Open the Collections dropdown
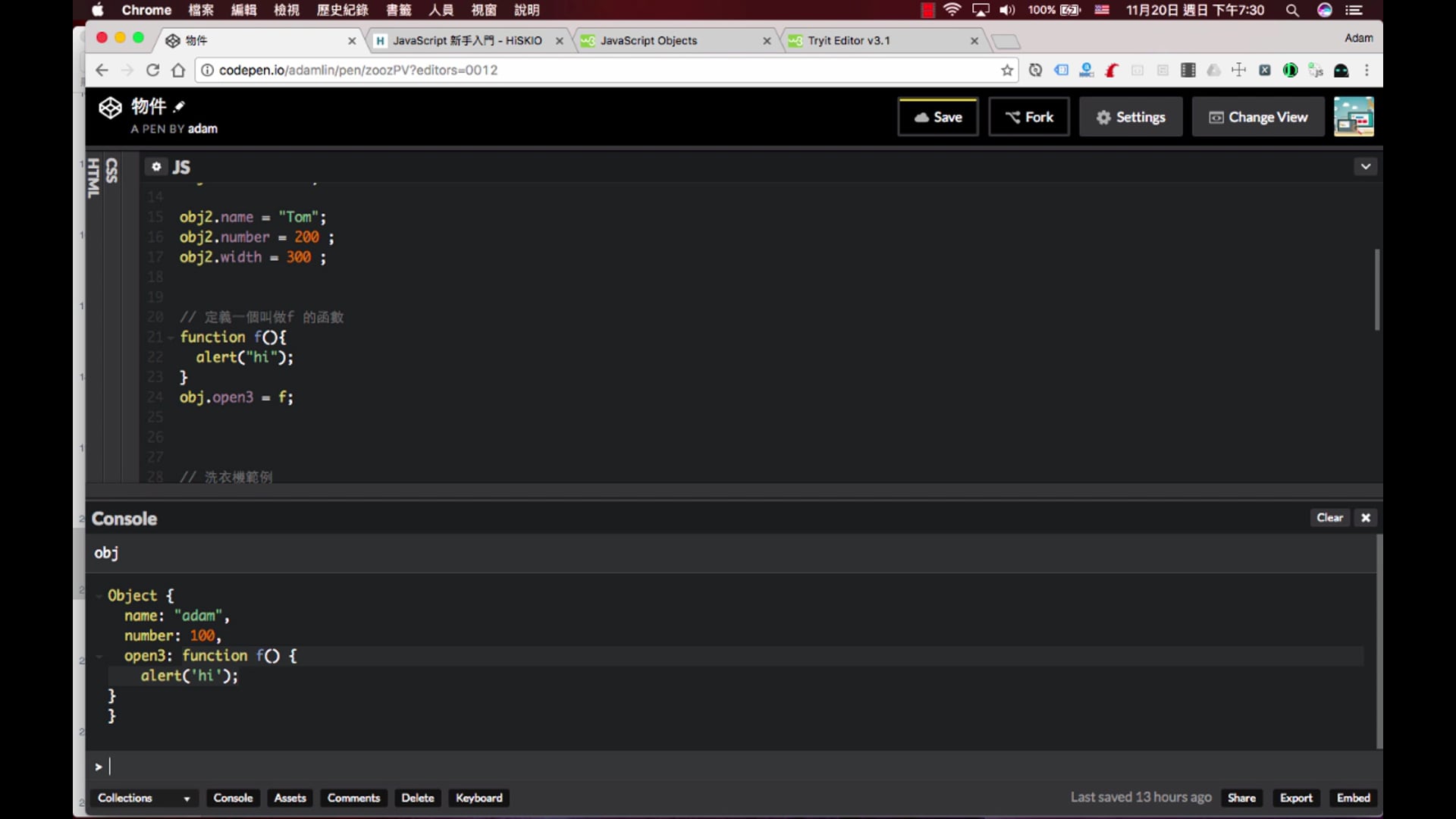 tap(143, 798)
